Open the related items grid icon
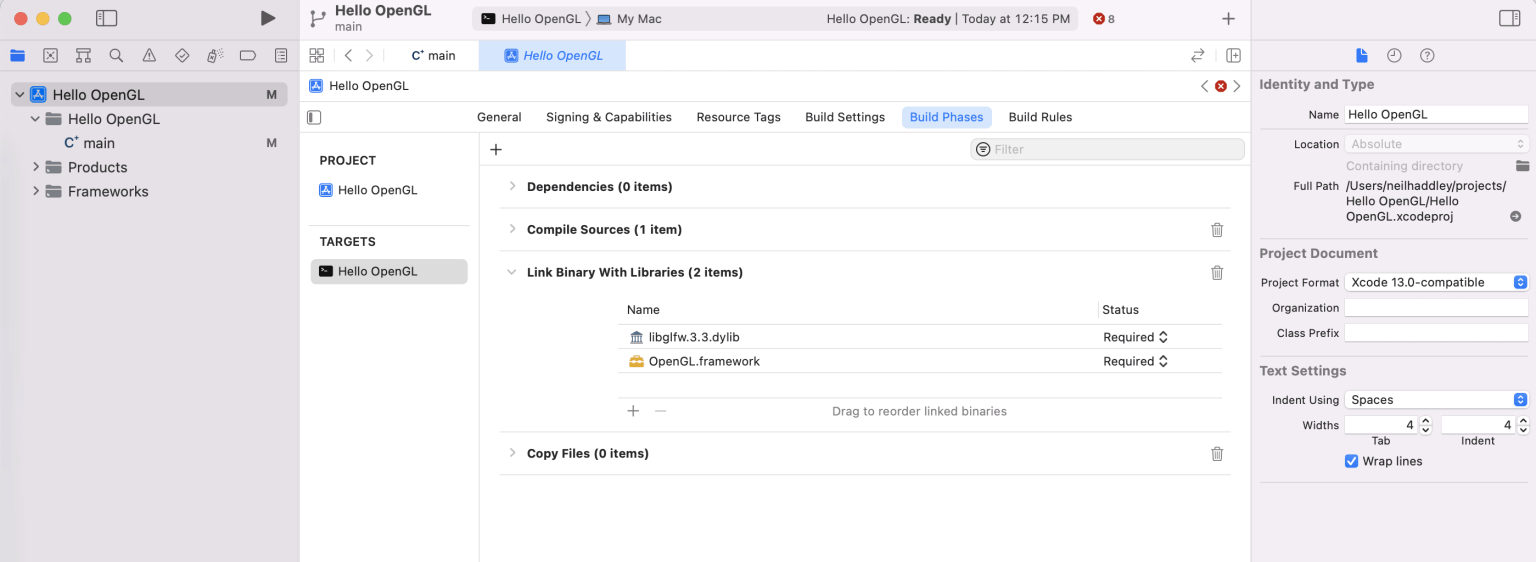This screenshot has height=562, width=1536. pos(317,56)
